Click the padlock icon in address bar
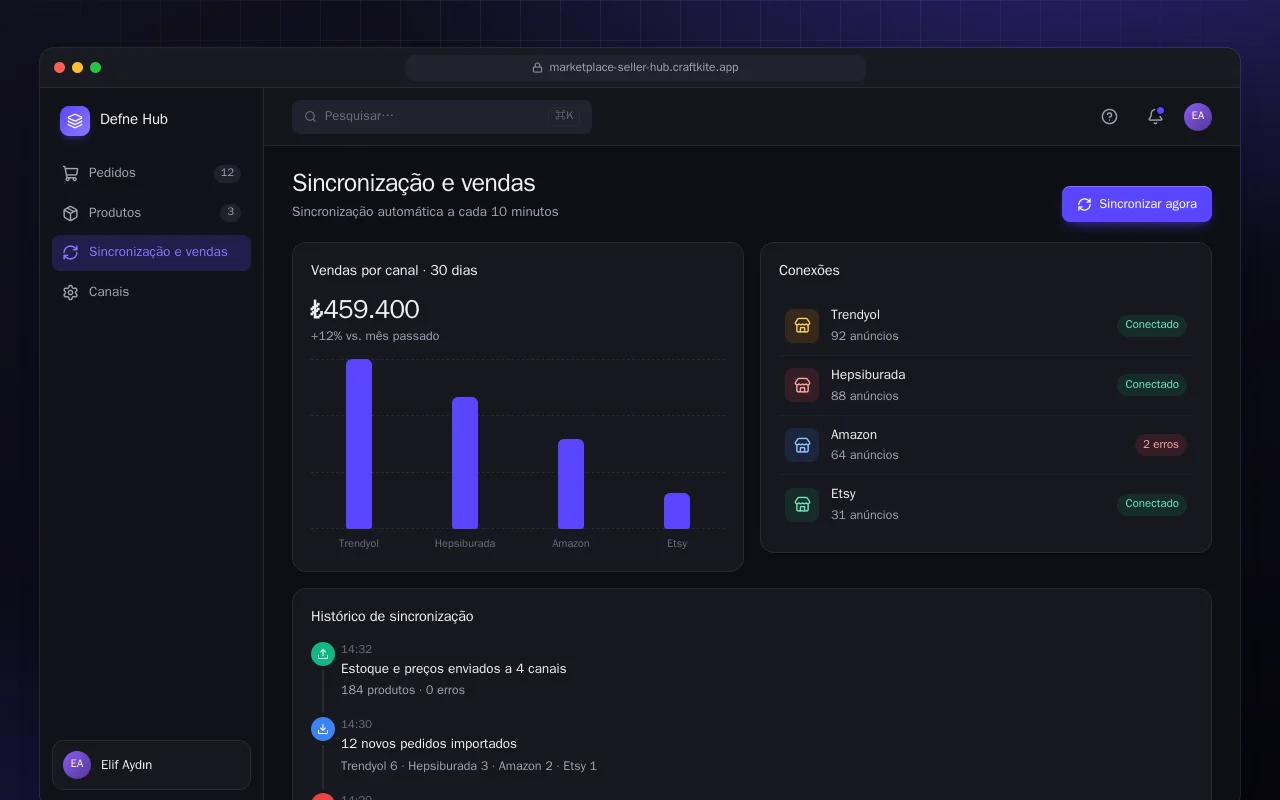The width and height of the screenshot is (1280, 800). [537, 68]
